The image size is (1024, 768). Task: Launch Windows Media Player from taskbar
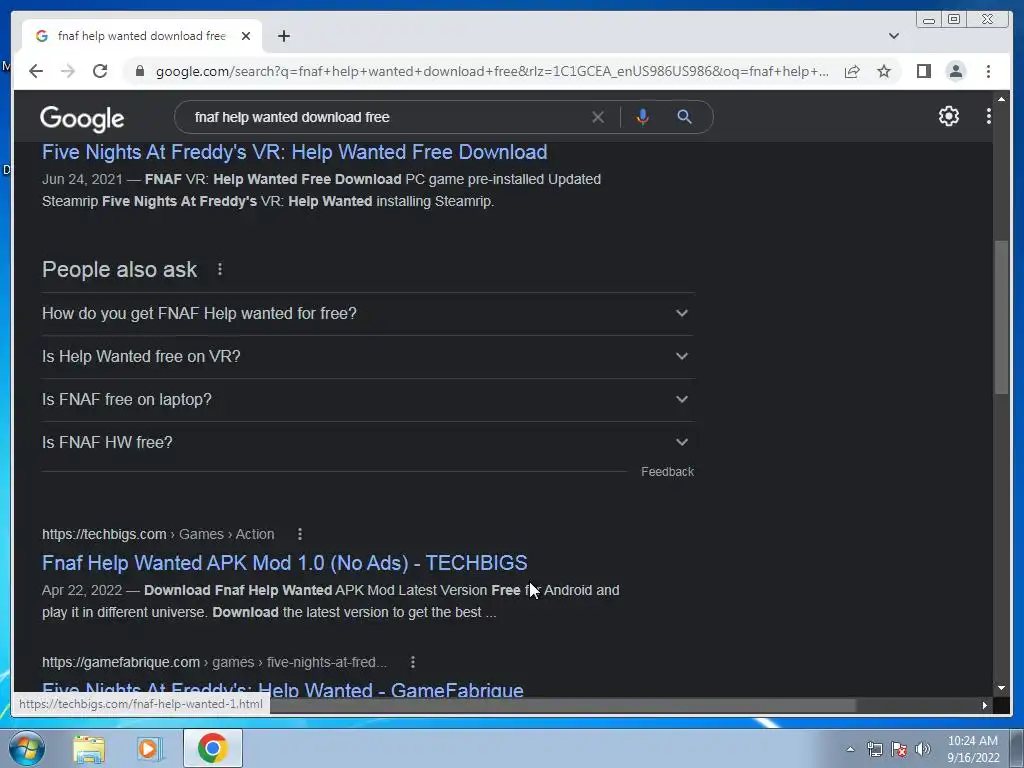coord(149,748)
